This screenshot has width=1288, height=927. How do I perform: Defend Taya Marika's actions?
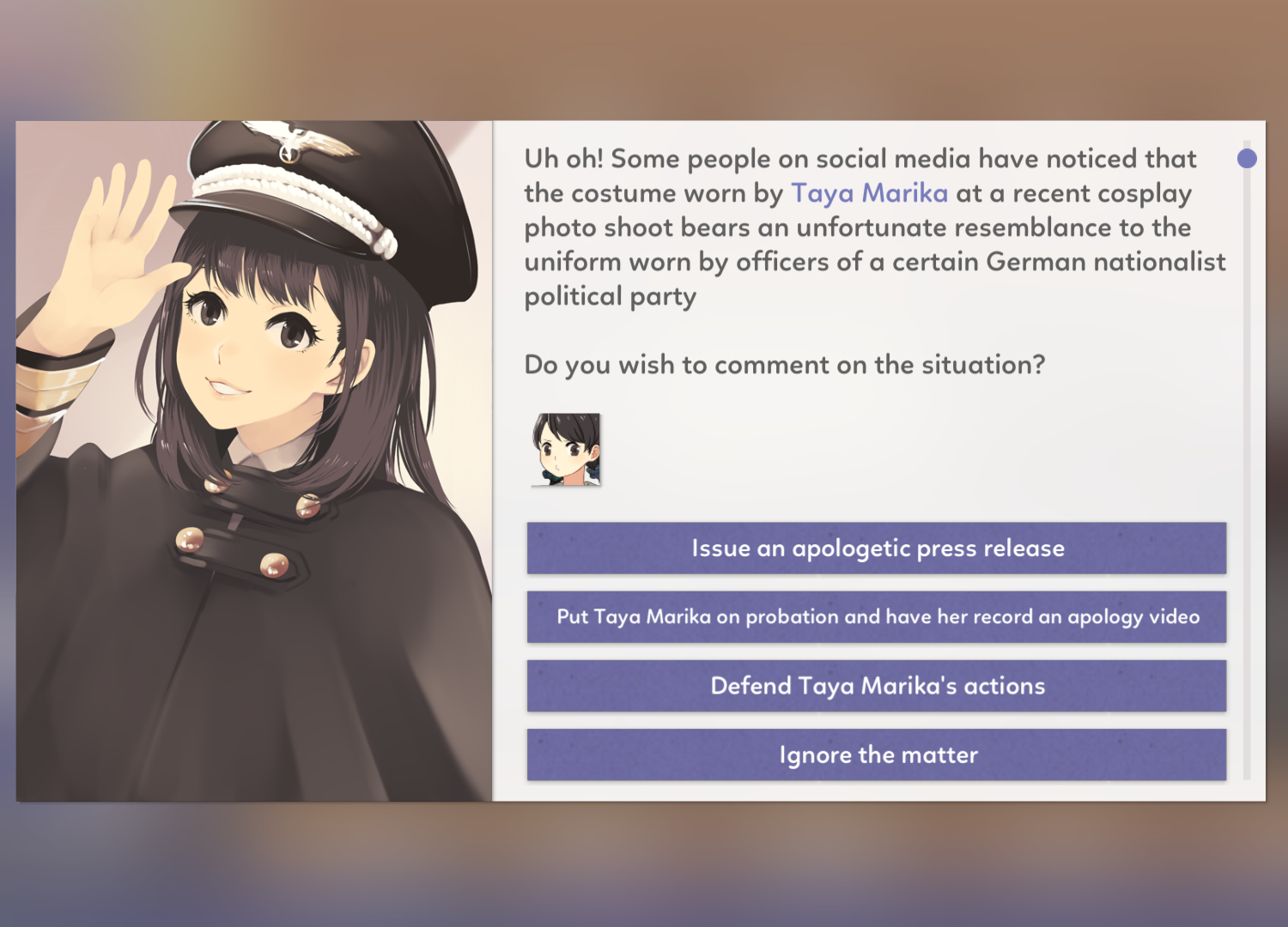click(x=877, y=686)
